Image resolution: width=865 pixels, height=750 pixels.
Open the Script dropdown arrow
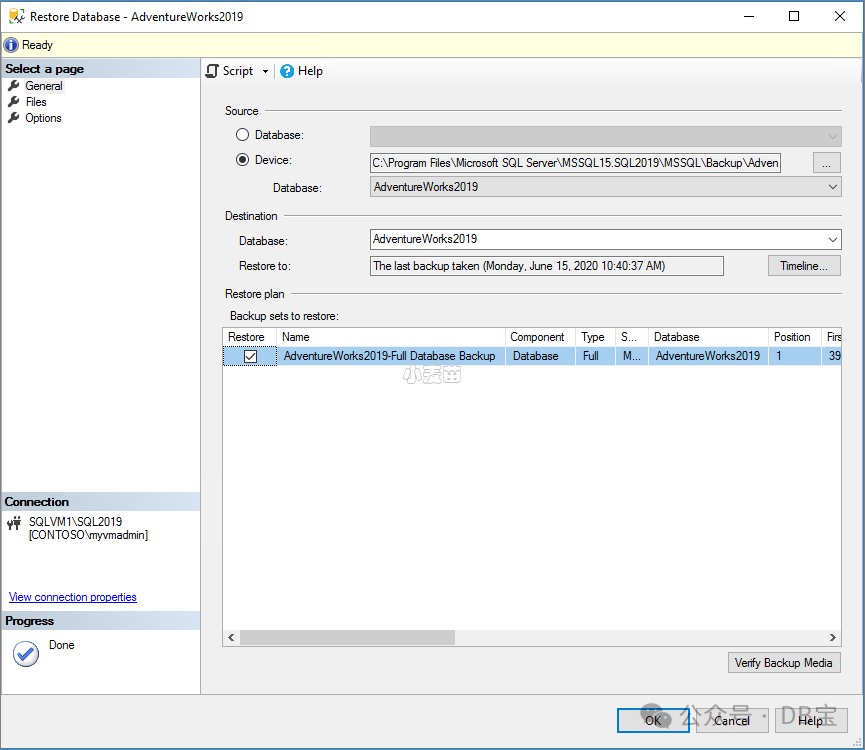[265, 71]
